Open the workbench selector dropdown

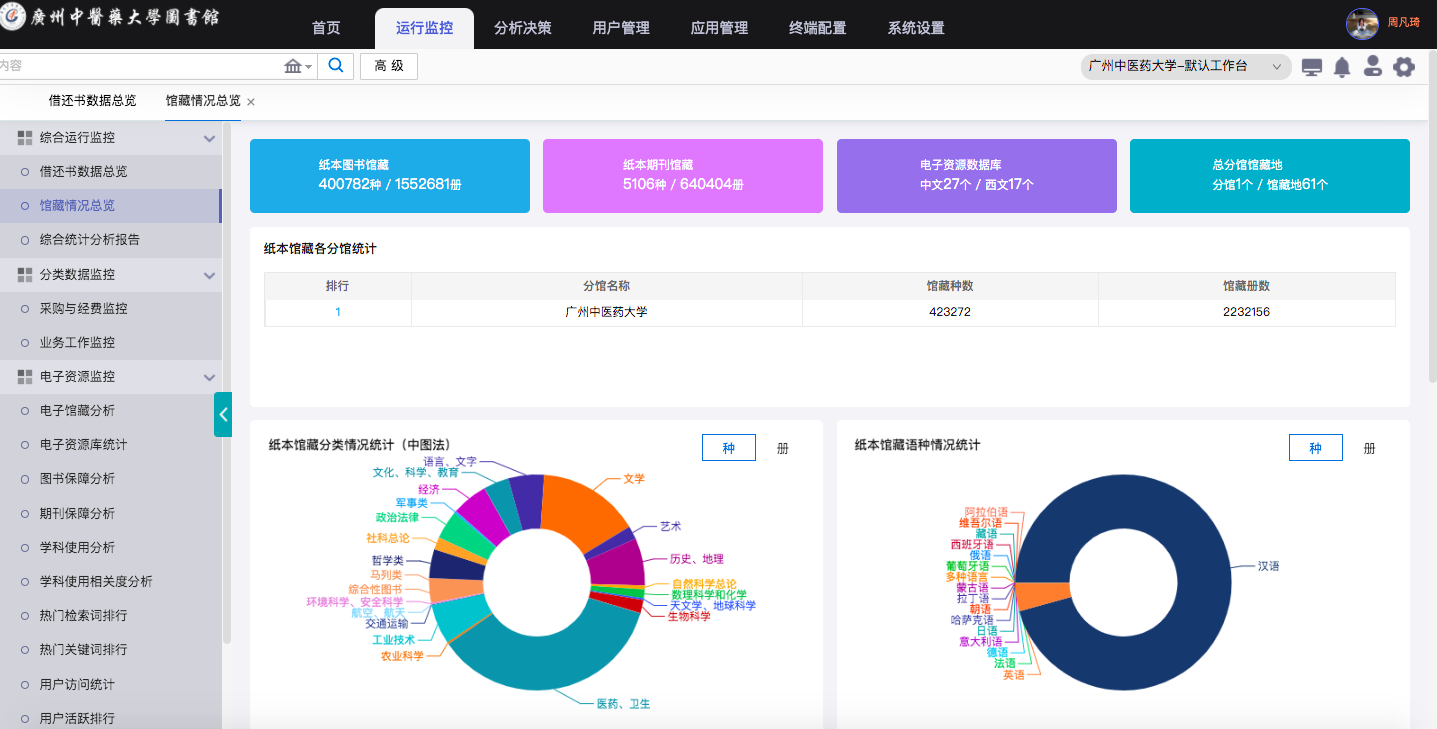(1185, 67)
